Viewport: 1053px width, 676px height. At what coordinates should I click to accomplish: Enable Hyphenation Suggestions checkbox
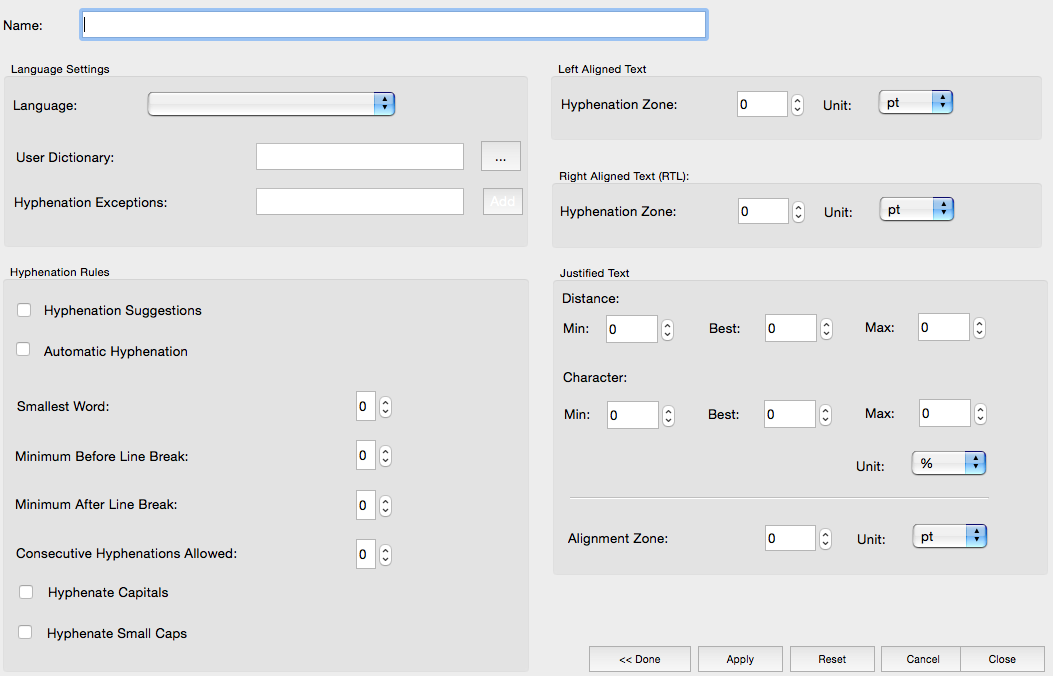pyautogui.click(x=24, y=310)
